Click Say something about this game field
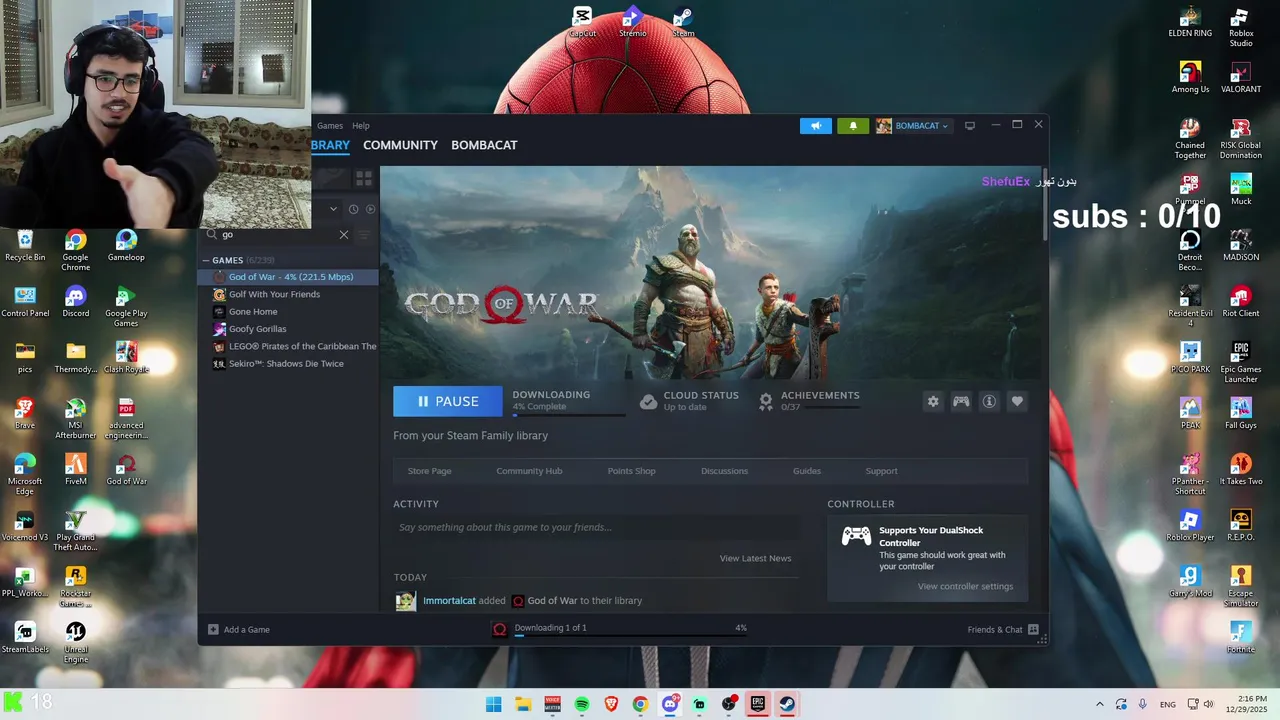This screenshot has width=1280, height=720. point(596,527)
